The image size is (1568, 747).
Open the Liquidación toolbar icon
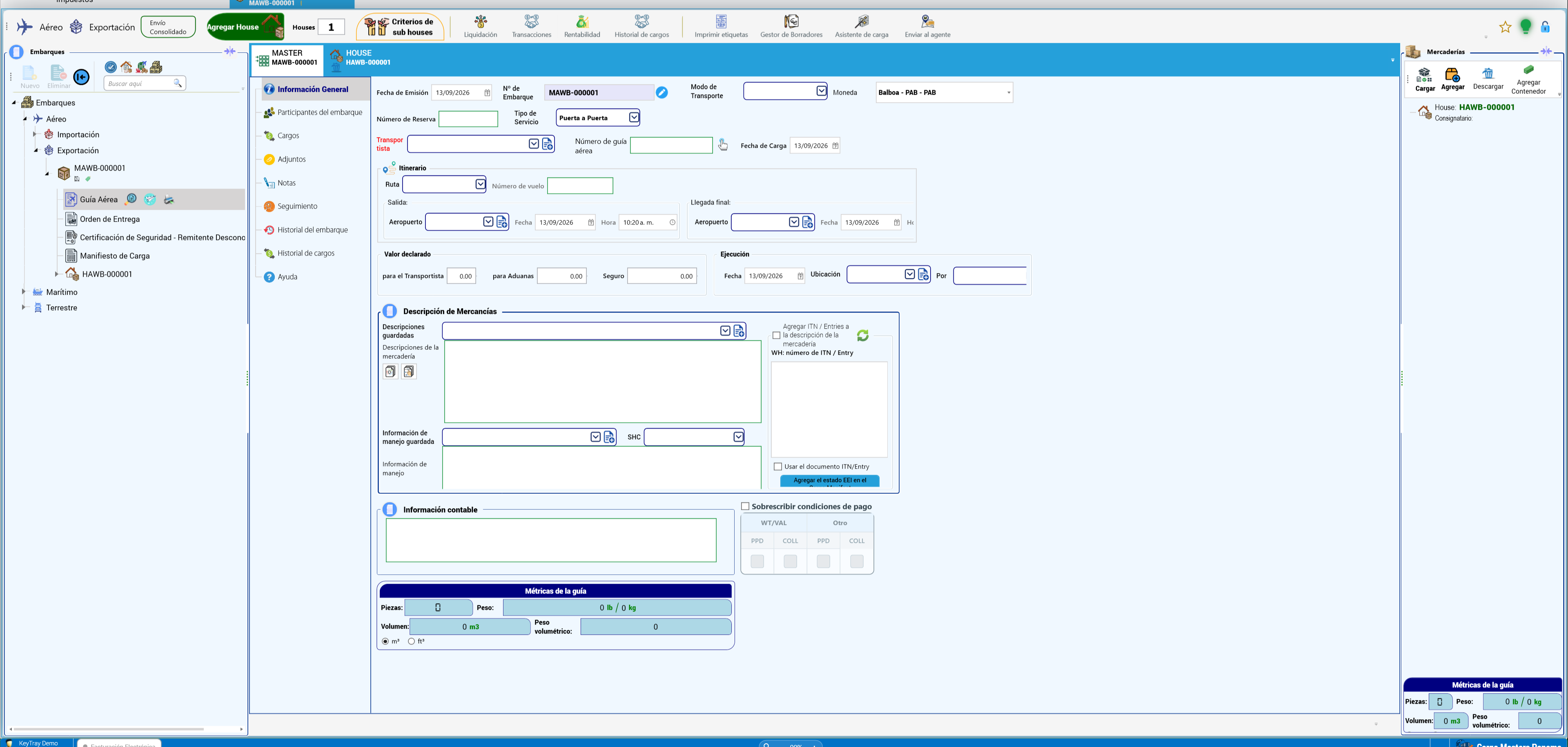(480, 22)
